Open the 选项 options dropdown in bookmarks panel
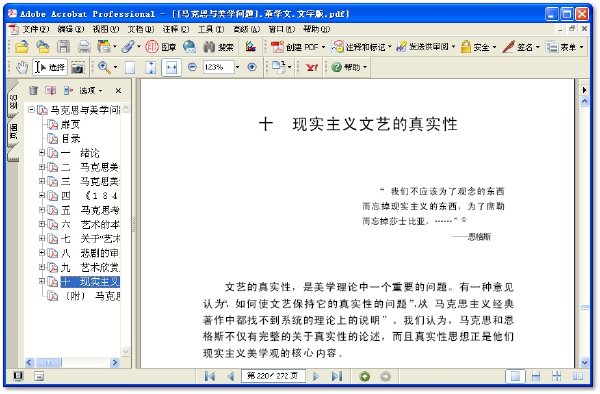The image size is (600, 394). (x=91, y=91)
